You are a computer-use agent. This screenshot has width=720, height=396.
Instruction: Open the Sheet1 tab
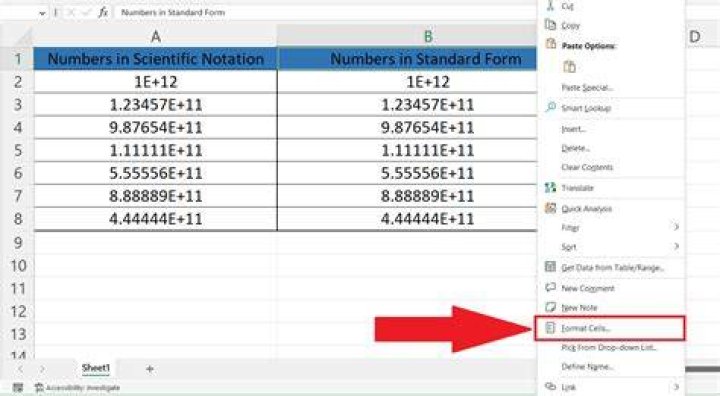(96, 368)
